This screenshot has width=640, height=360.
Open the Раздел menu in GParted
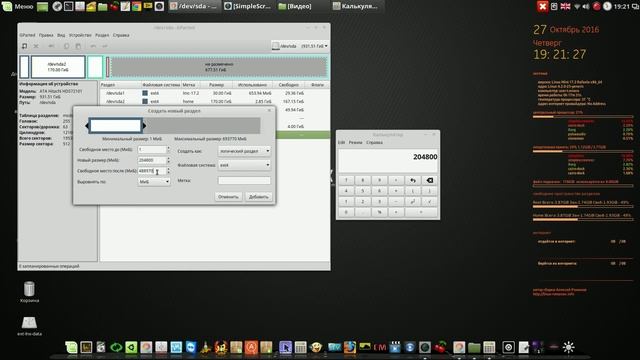click(x=102, y=35)
